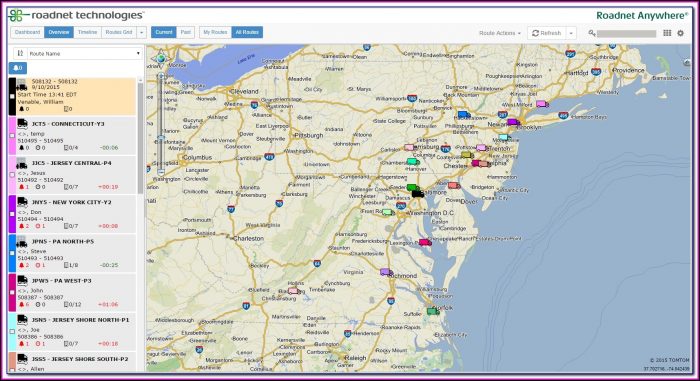The height and width of the screenshot is (381, 700).
Task: Click the Refresh button
Action: (547, 33)
